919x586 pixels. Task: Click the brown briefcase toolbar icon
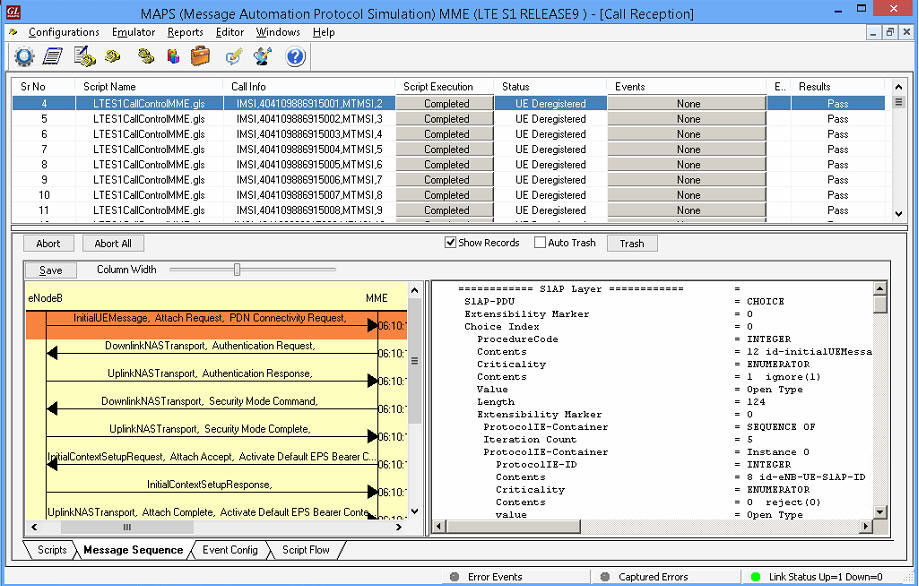[201, 56]
